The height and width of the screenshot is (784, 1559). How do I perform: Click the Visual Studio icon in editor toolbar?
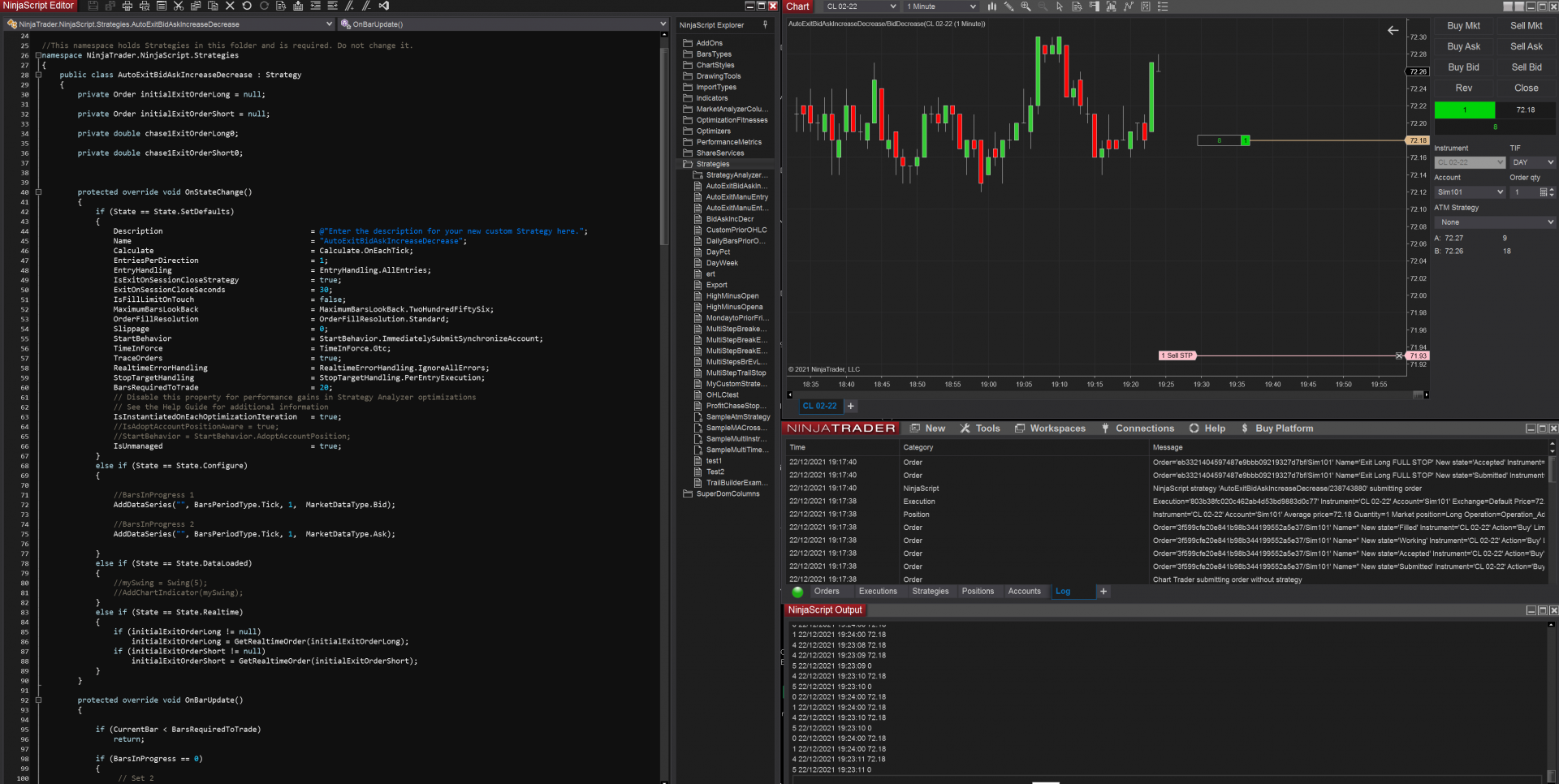tap(384, 6)
